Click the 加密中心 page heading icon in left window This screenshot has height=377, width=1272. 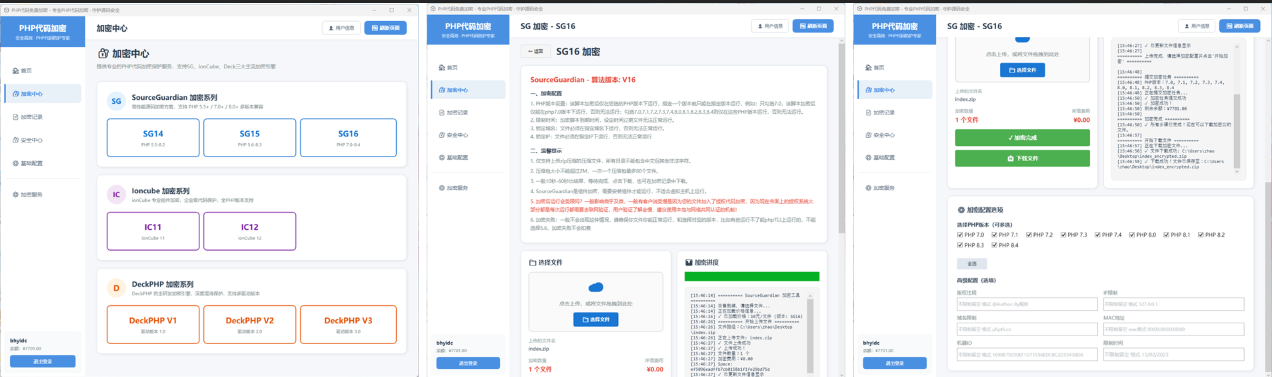coord(102,53)
